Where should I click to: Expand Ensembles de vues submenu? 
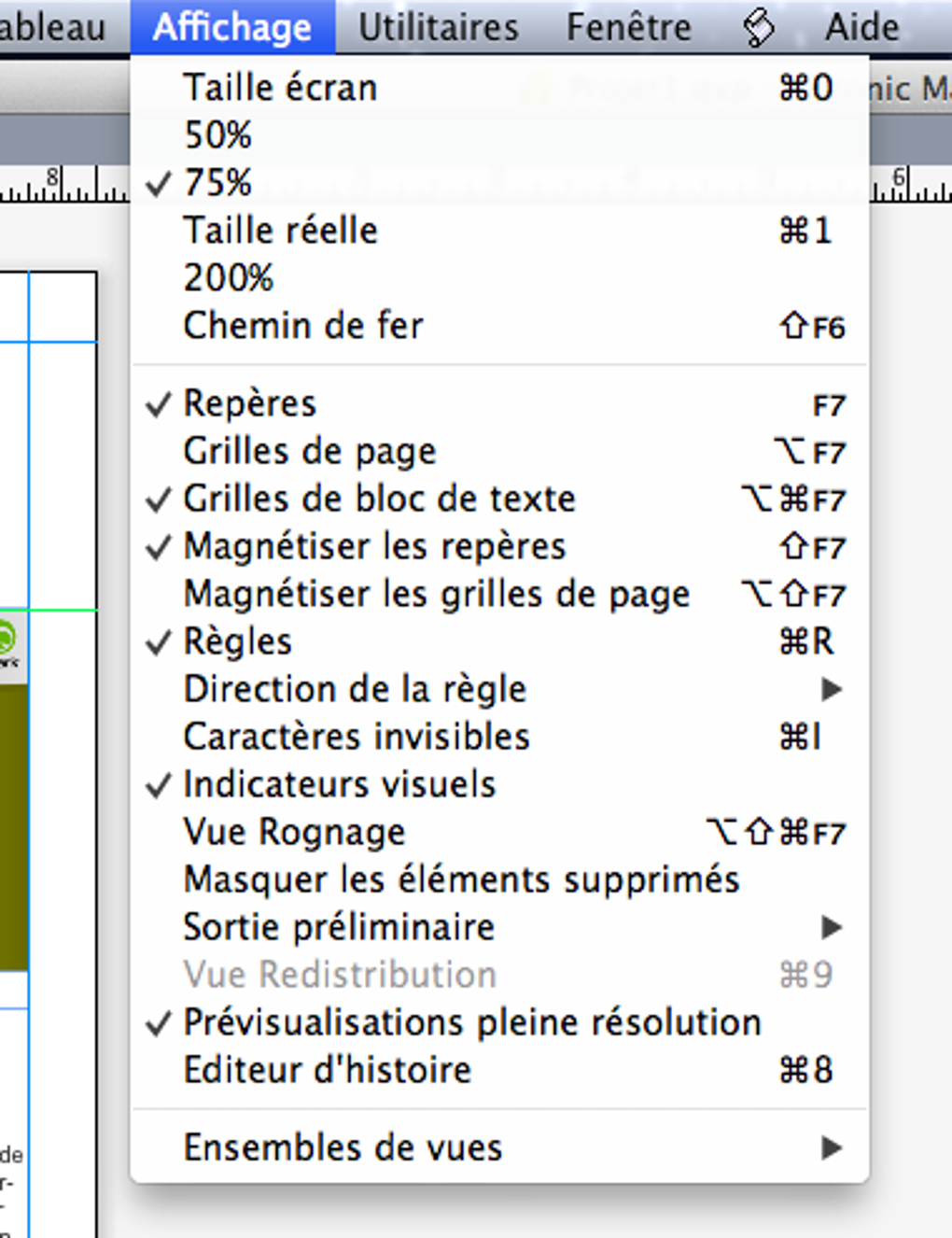tap(343, 1147)
